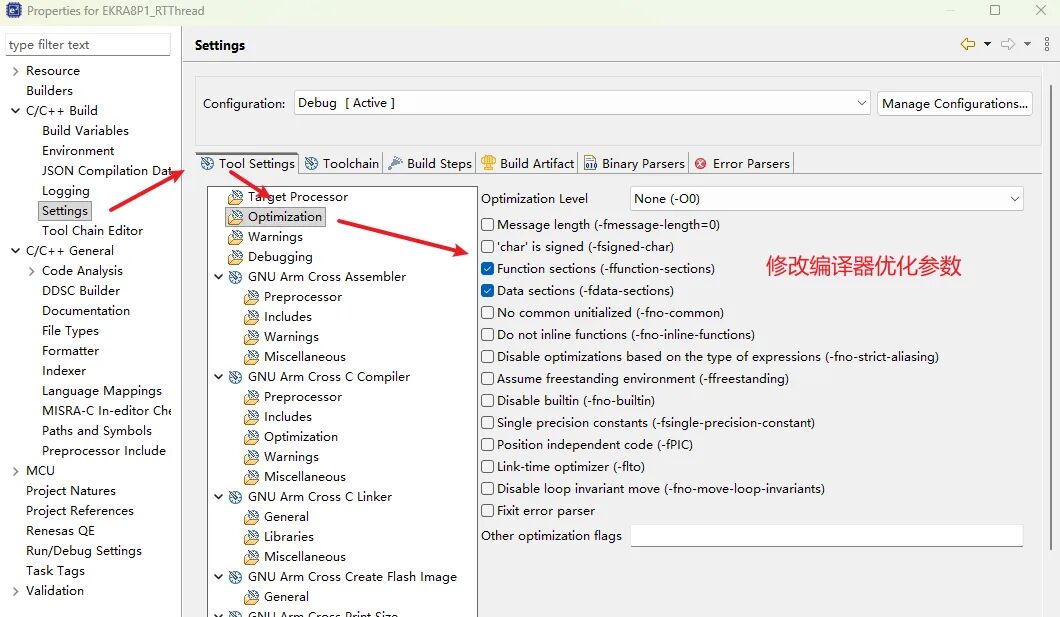Open the Optimization Level dropdown
The width and height of the screenshot is (1060, 617).
coord(827,199)
